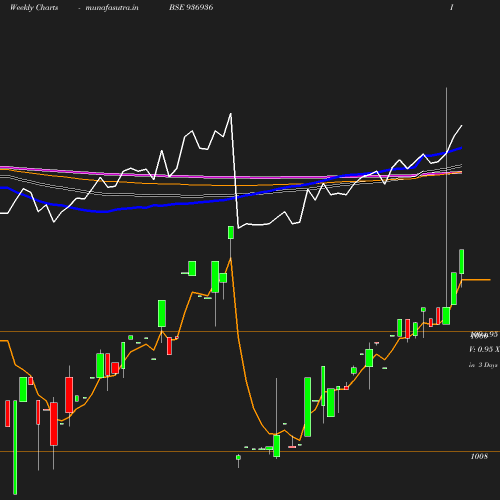Click the latest green candle at the chart's right end

pyautogui.click(x=462, y=262)
